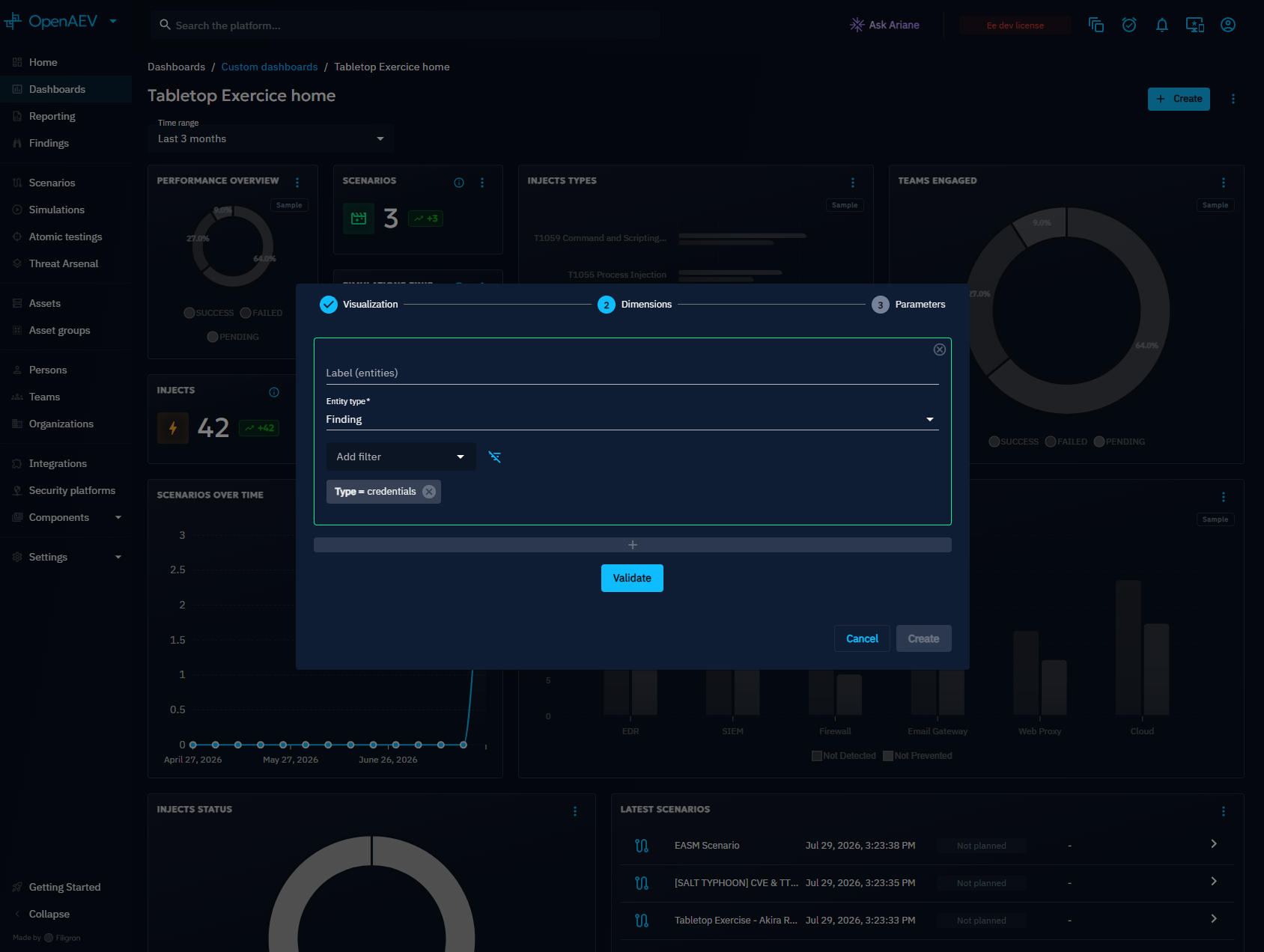Toggle the FAILED legend in Teams Engaged

1066,442
